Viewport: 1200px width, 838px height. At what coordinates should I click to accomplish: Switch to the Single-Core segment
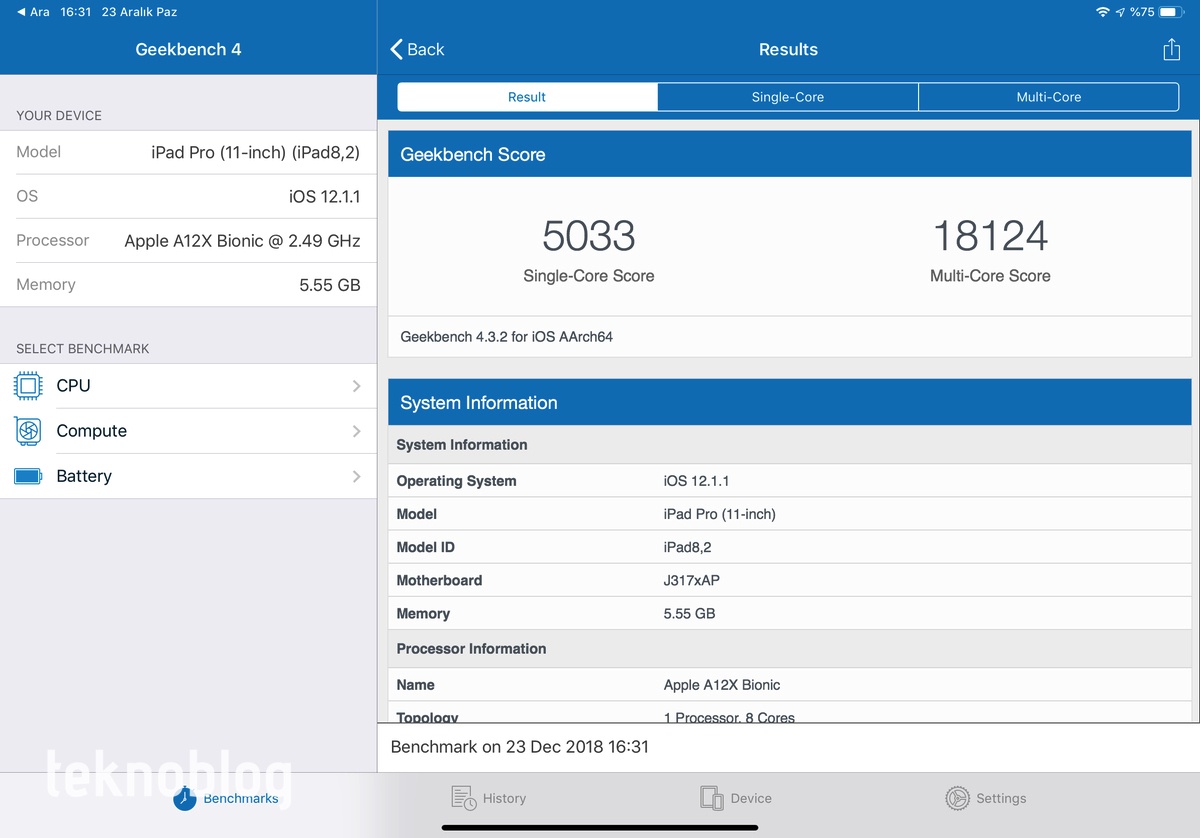click(x=788, y=97)
